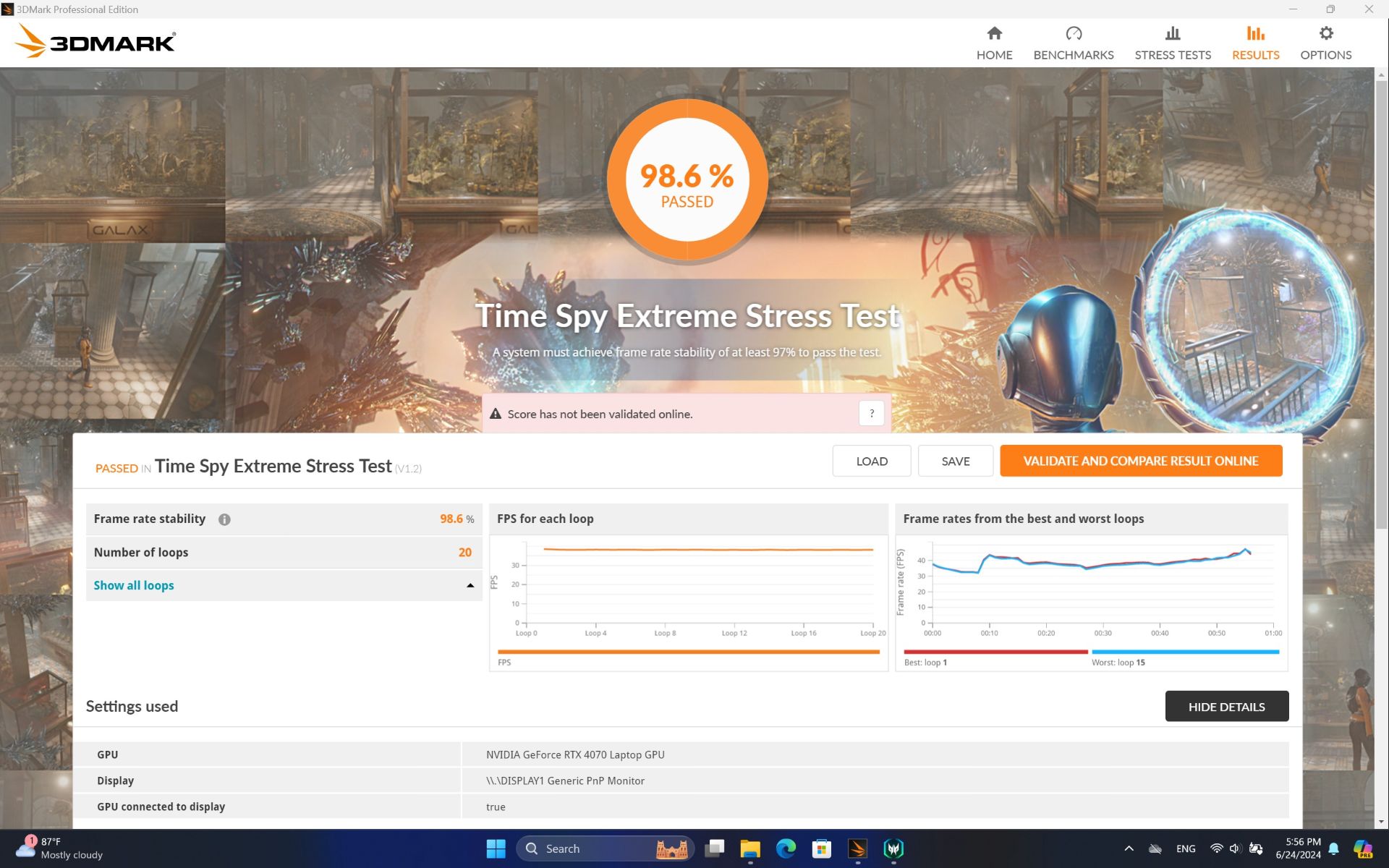Viewport: 1389px width, 868px height.
Task: Click the Settings used heading
Action: (x=132, y=706)
